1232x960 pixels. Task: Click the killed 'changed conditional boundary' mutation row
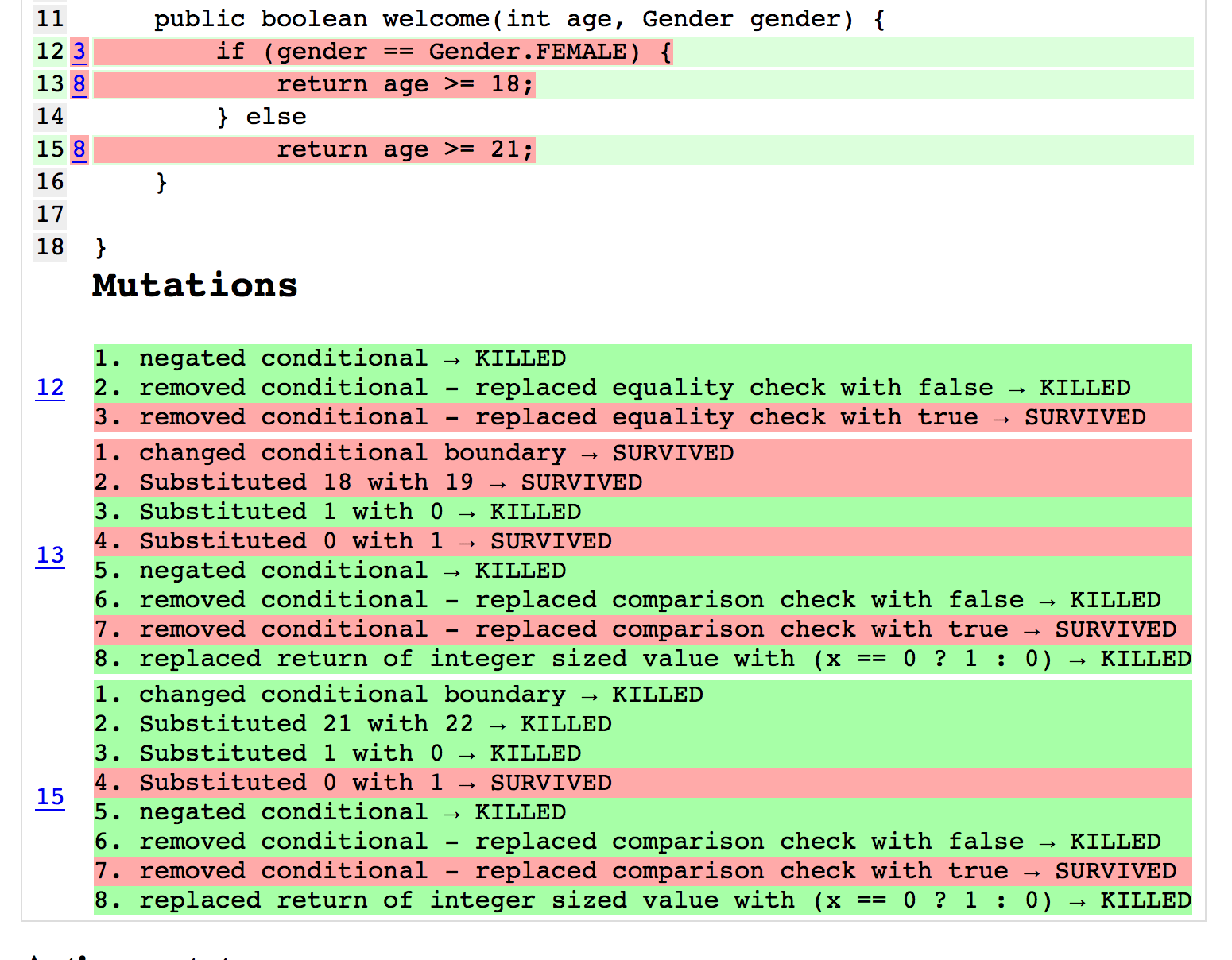point(398,695)
